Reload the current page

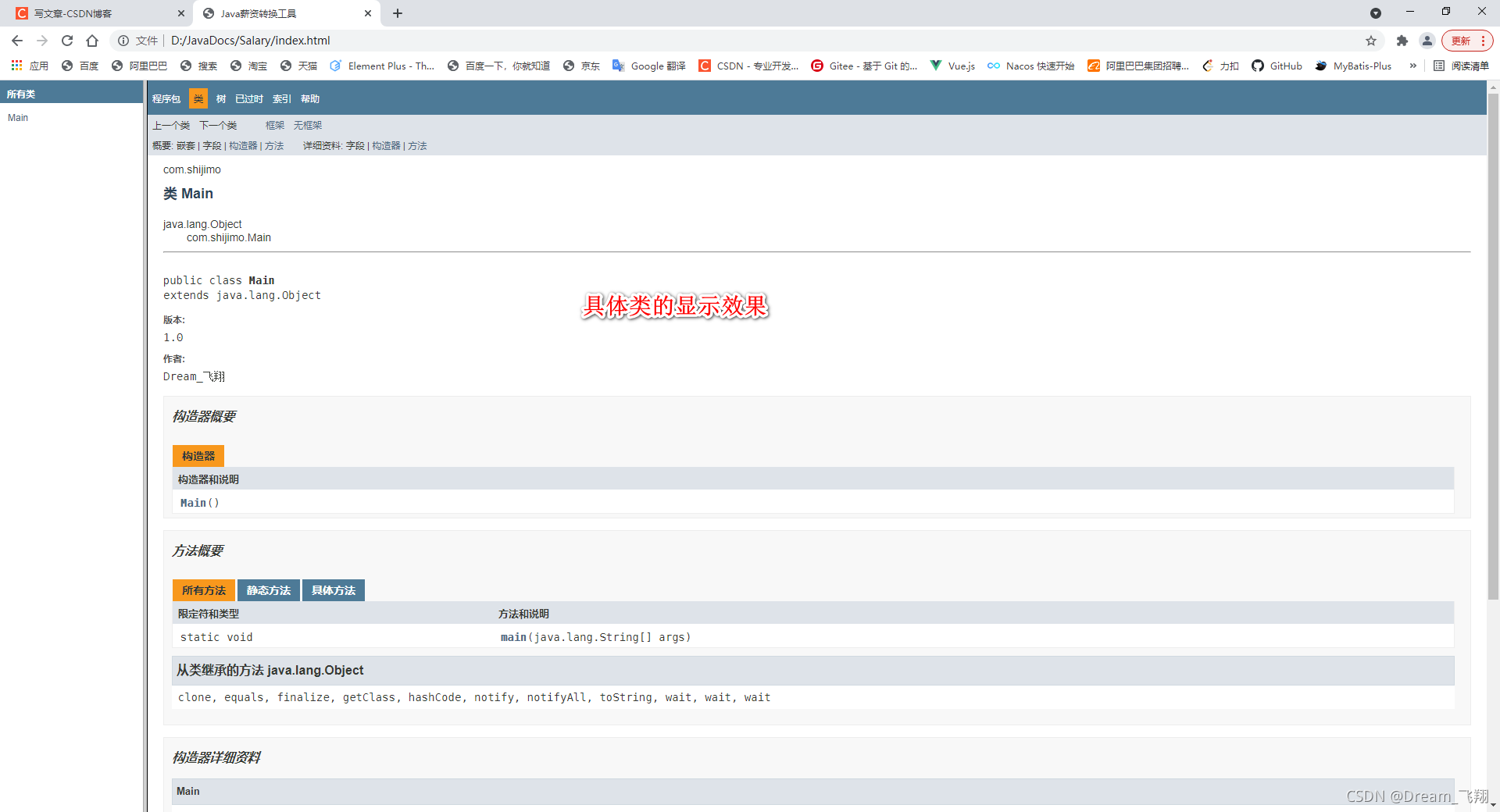point(67,41)
